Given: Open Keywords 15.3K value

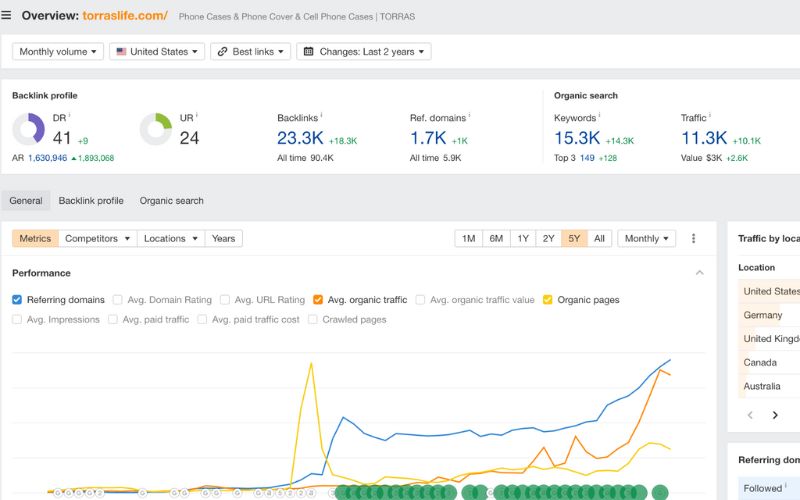Looking at the screenshot, I should tap(577, 138).
